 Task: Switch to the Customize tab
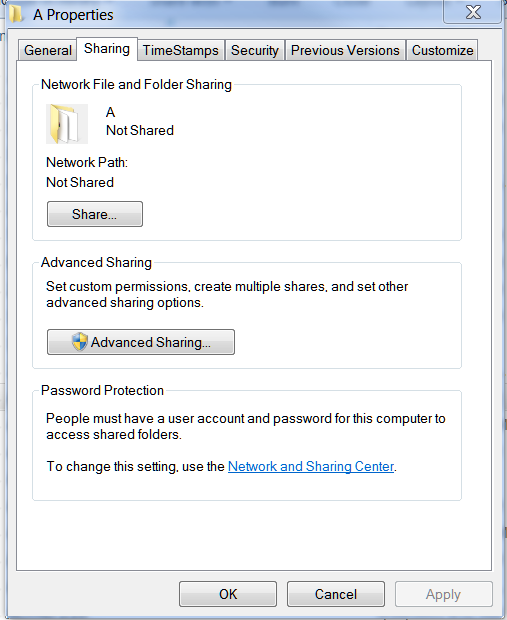pyautogui.click(x=442, y=50)
